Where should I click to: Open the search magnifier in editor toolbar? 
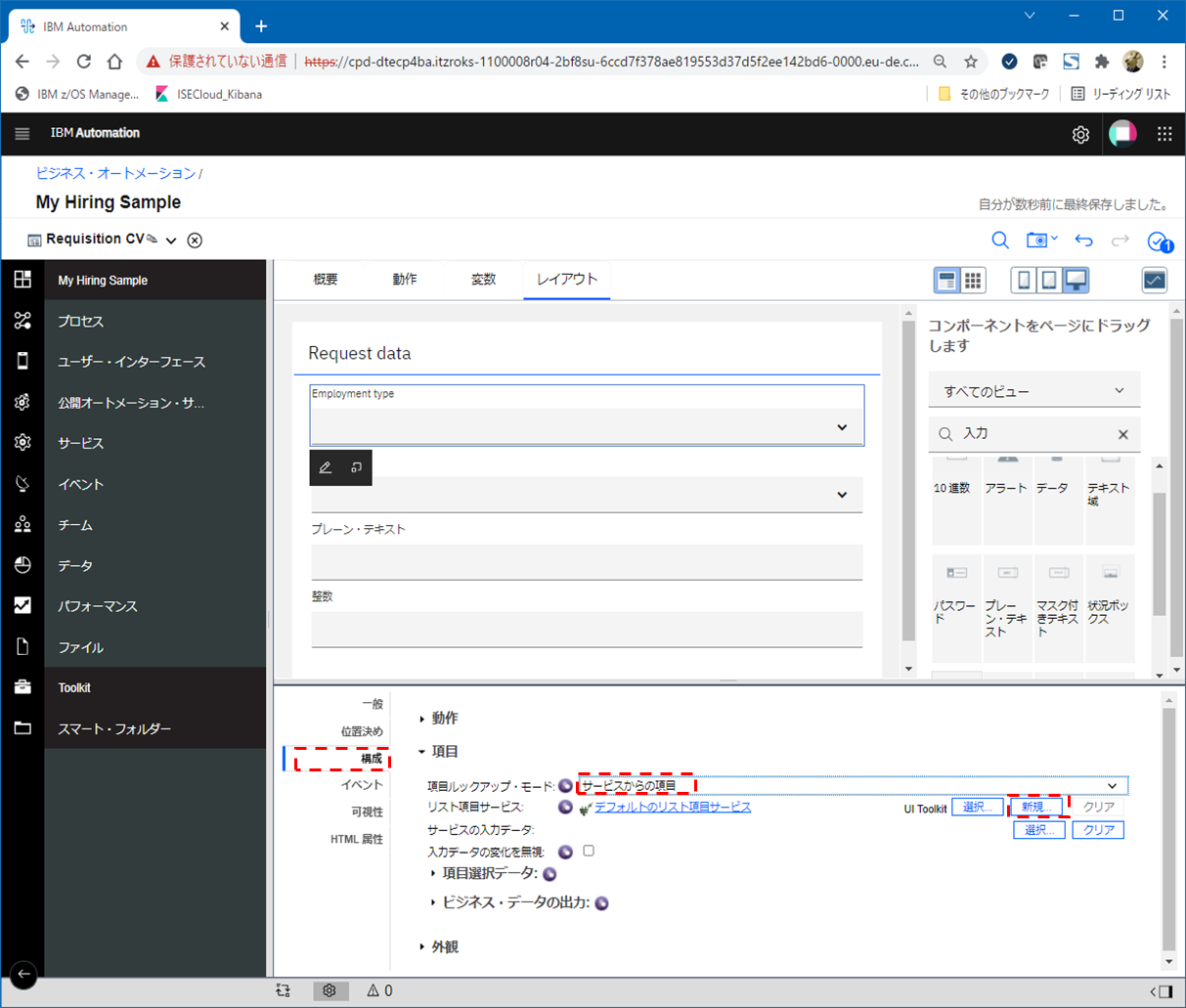[x=999, y=240]
